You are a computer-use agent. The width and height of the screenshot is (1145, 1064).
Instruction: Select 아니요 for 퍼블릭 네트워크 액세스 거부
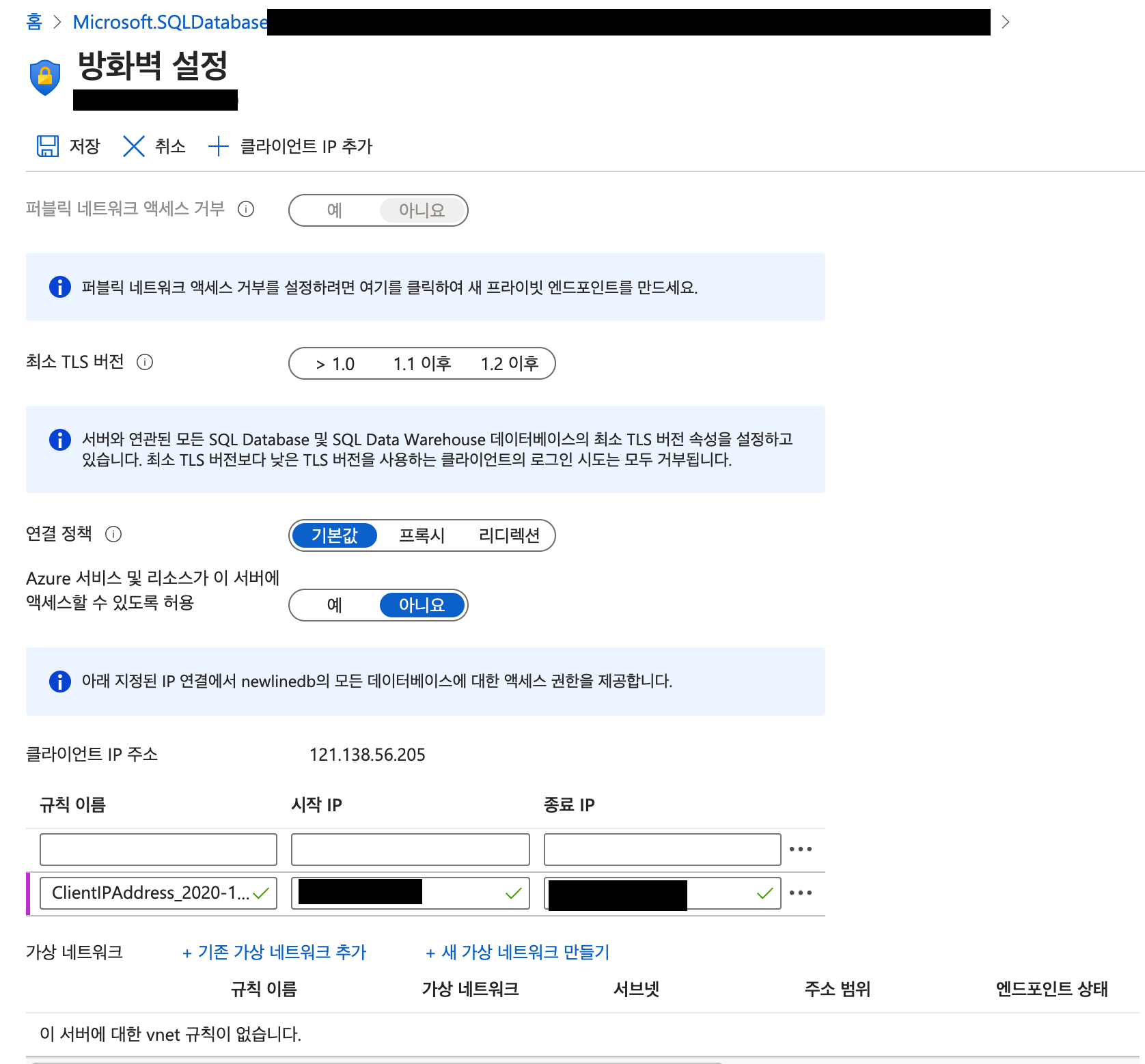click(422, 210)
